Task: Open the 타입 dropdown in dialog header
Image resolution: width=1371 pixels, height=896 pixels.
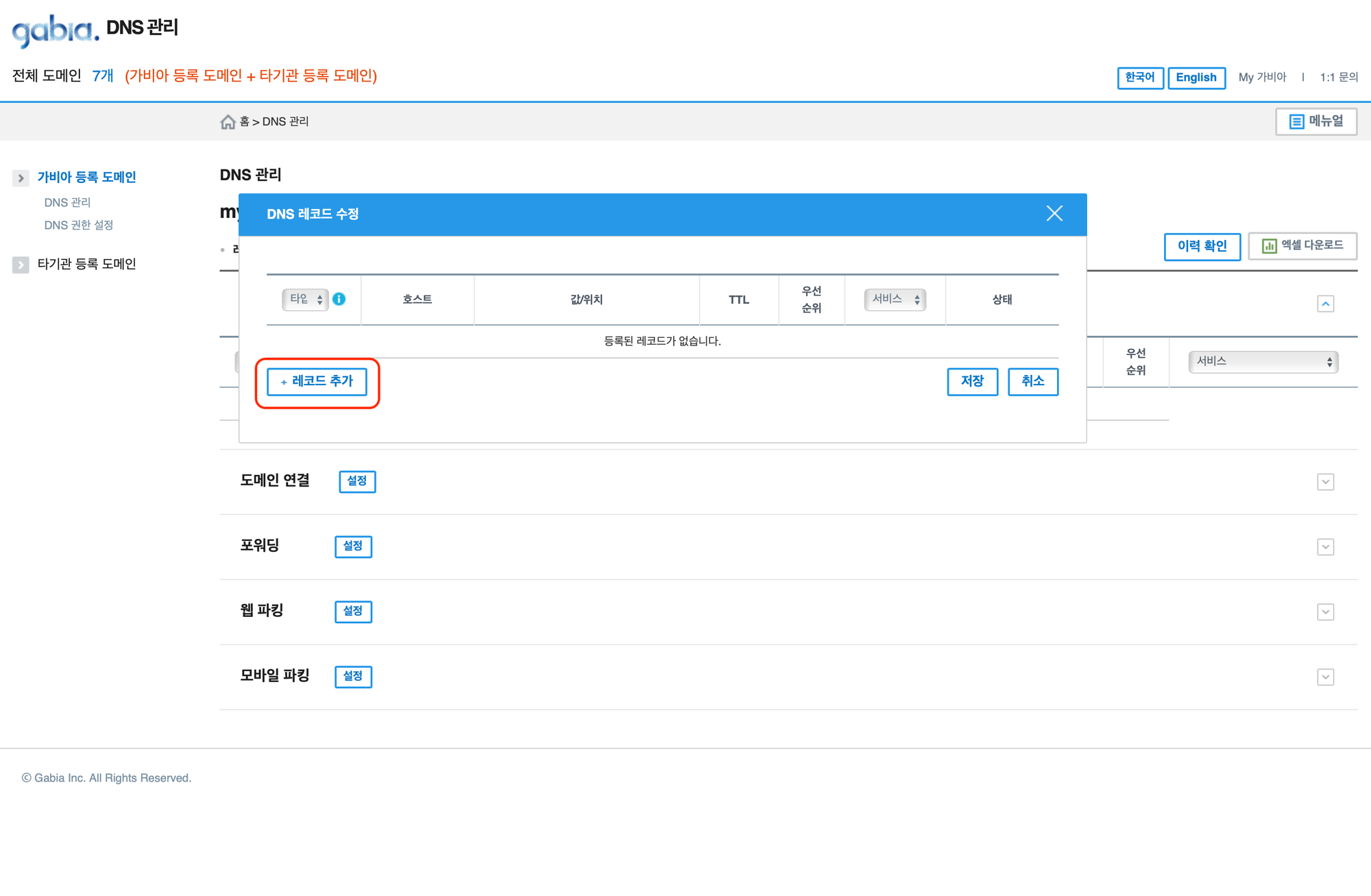Action: point(305,299)
